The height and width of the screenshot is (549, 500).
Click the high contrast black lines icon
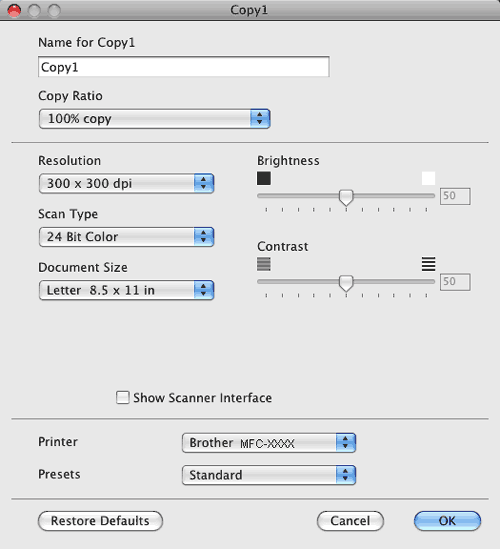[428, 264]
